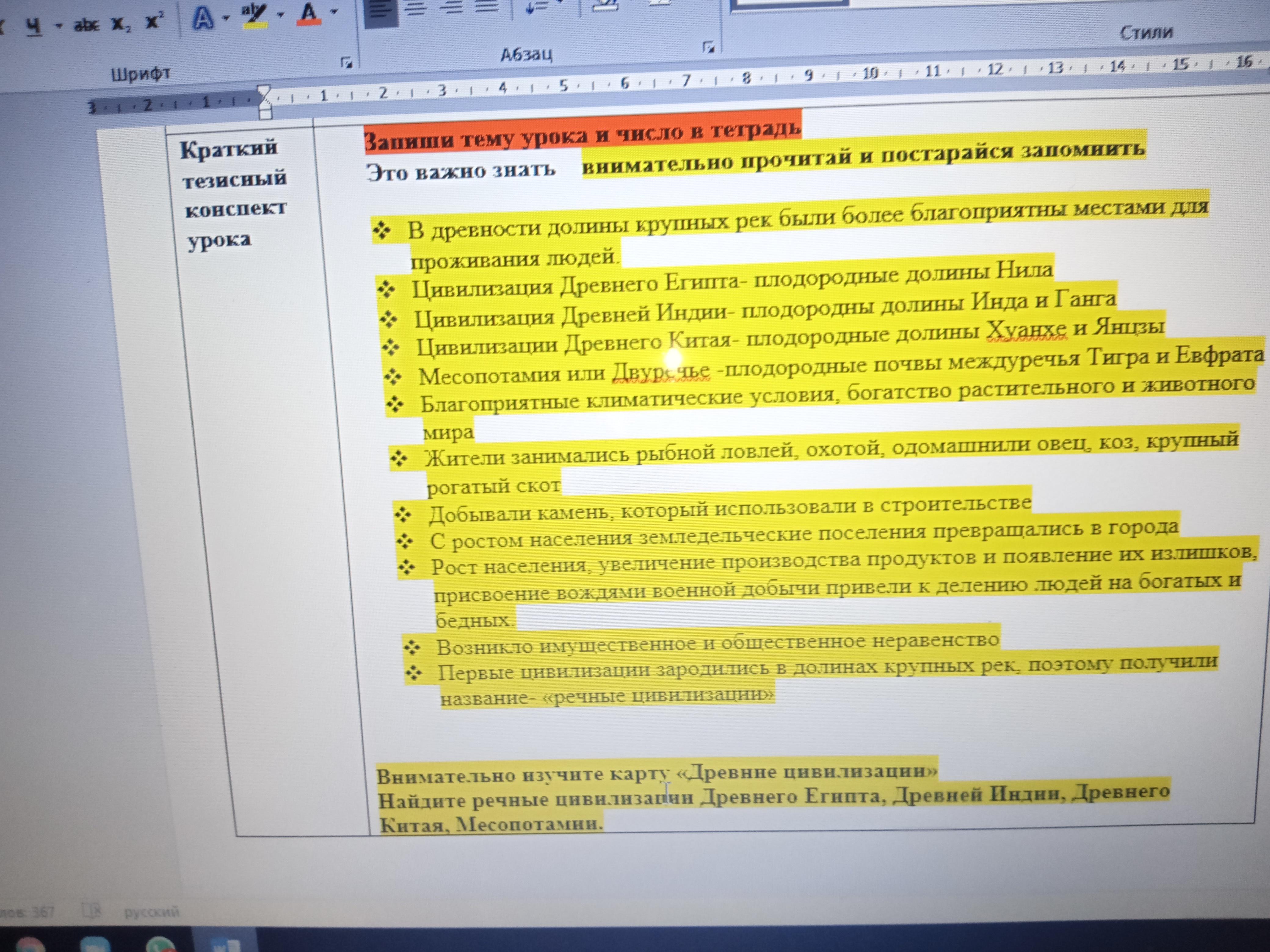This screenshot has width=1270, height=952.
Task: Open the Шрифт dialog launcher
Action: (x=346, y=63)
